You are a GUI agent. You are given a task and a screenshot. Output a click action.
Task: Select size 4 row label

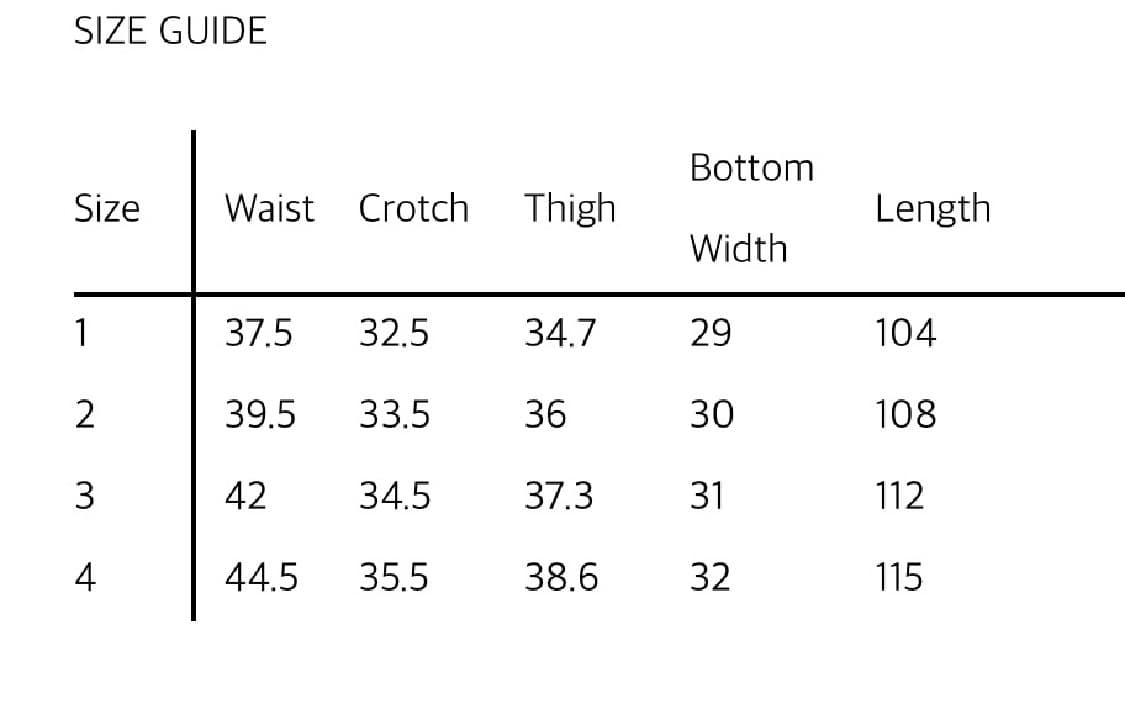pyautogui.click(x=85, y=577)
